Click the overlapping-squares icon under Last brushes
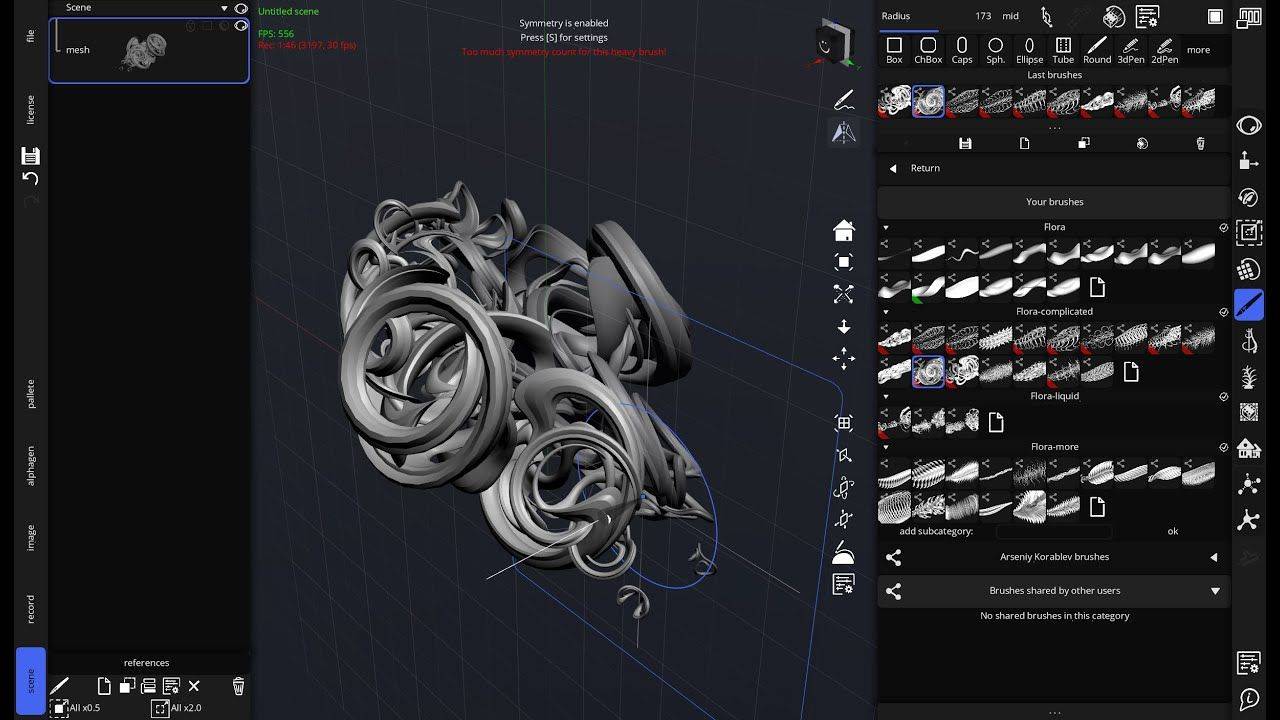The image size is (1280, 720). 1083,144
